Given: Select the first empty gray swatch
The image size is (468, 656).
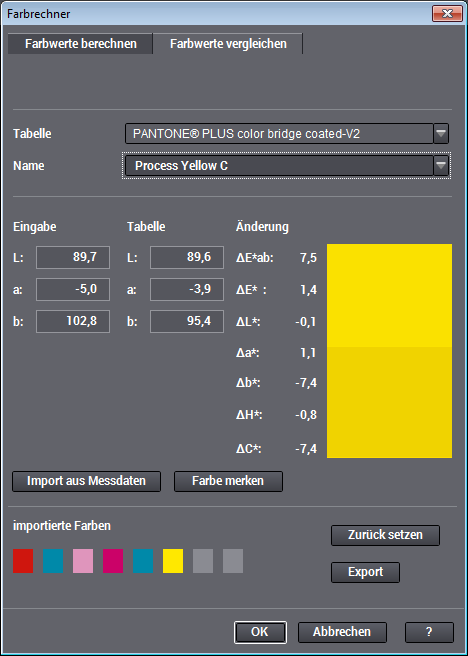Looking at the screenshot, I should pos(203,561).
